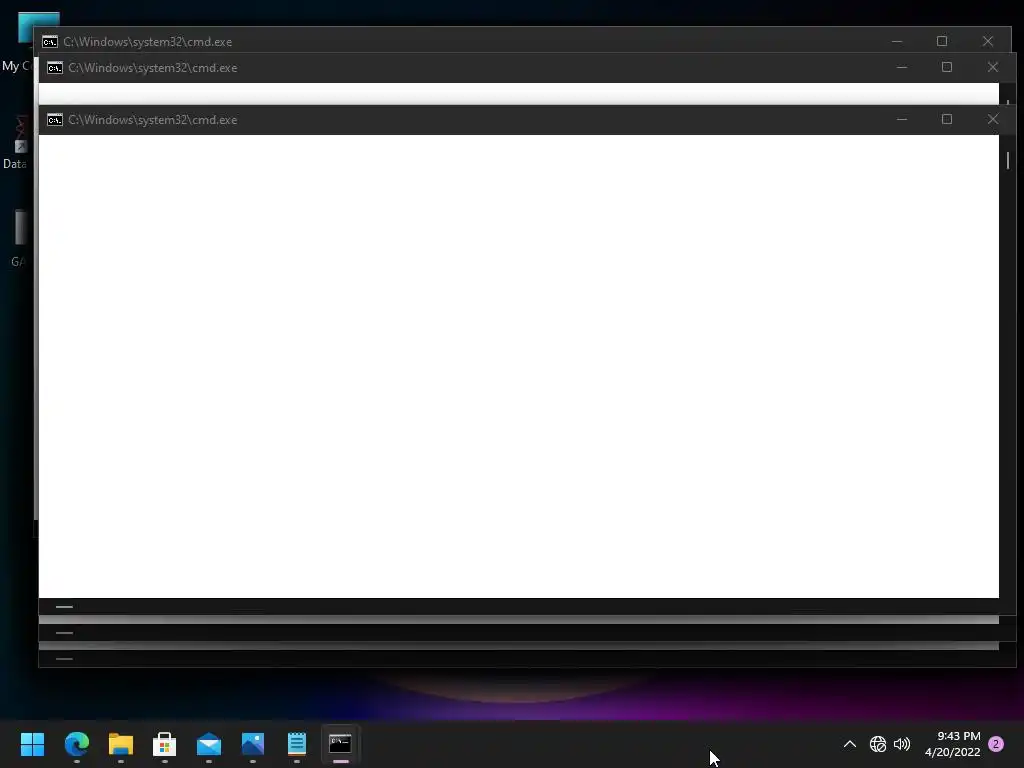Open network status globe icon
This screenshot has width=1024, height=768.
point(878,744)
